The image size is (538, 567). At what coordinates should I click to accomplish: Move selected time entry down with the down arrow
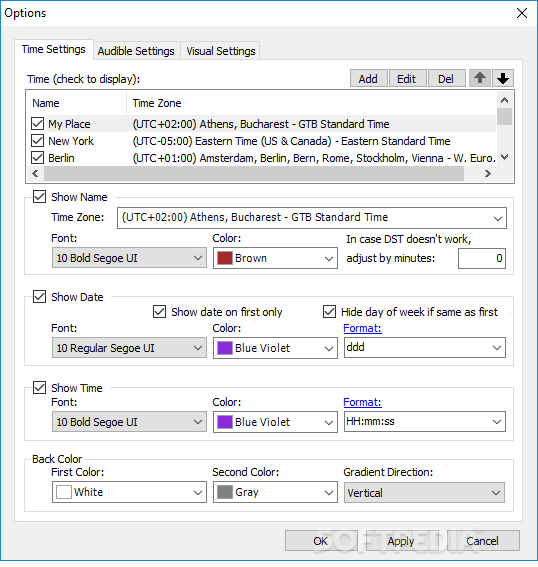coord(503,78)
